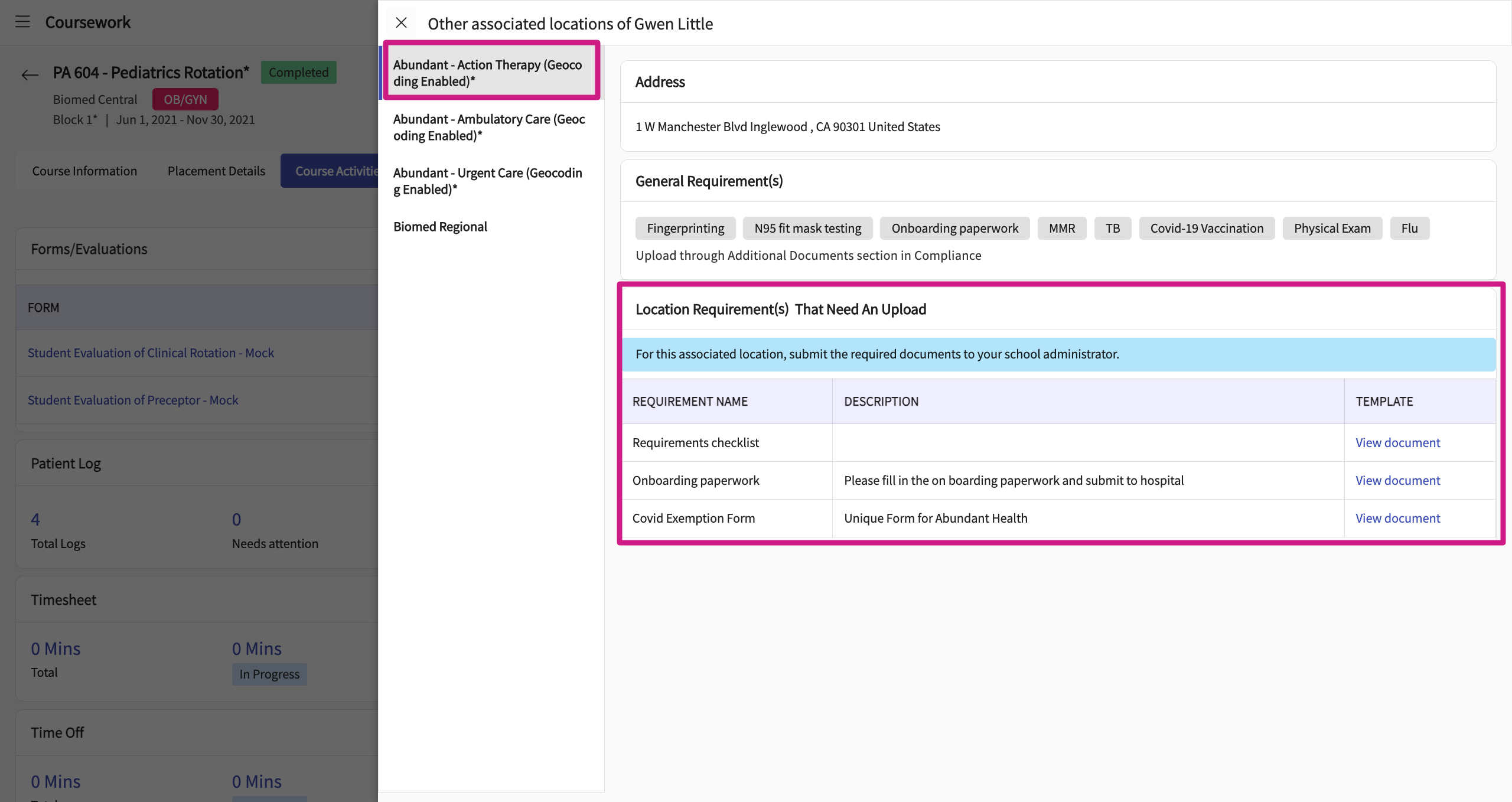This screenshot has width=1512, height=802.
Task: Open the hamburger navigation menu
Action: [x=22, y=22]
